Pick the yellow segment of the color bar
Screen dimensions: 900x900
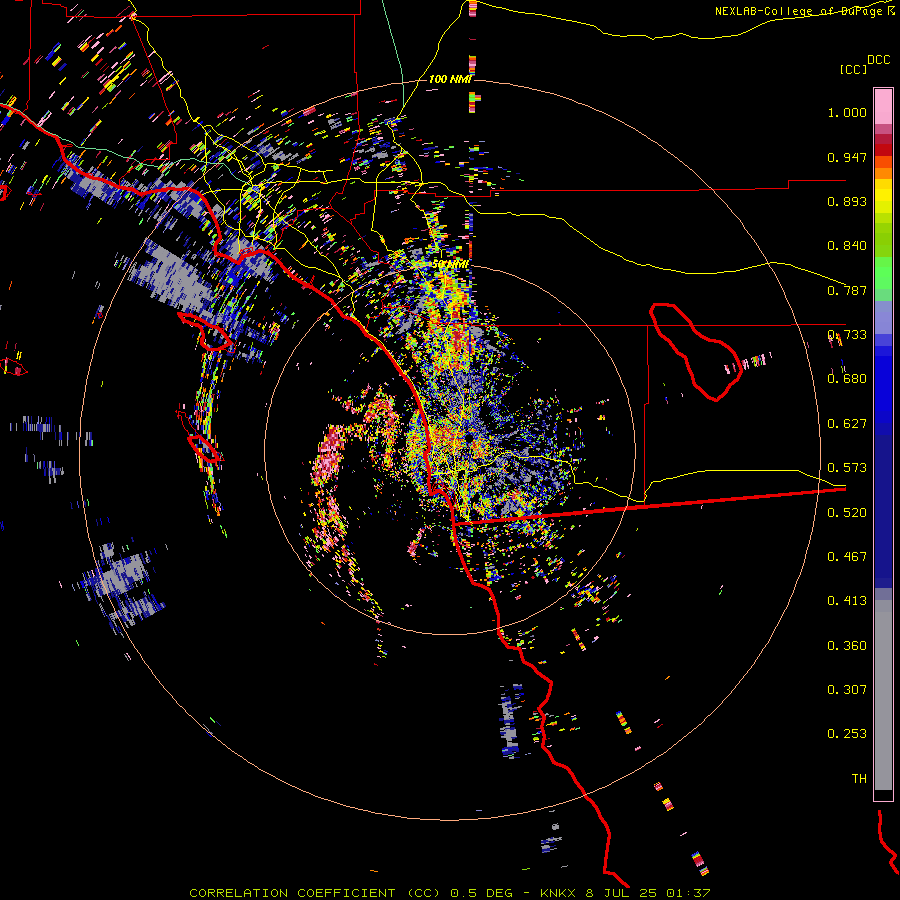point(883,197)
